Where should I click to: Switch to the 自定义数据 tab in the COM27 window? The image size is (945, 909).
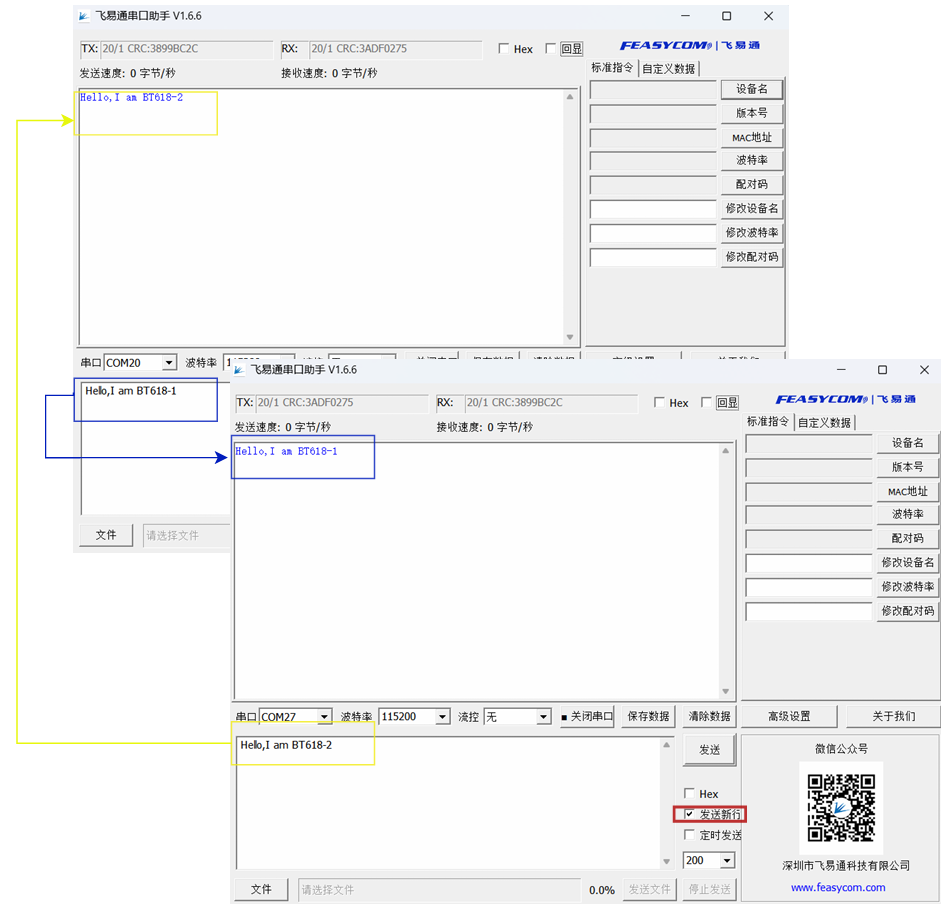pos(824,423)
